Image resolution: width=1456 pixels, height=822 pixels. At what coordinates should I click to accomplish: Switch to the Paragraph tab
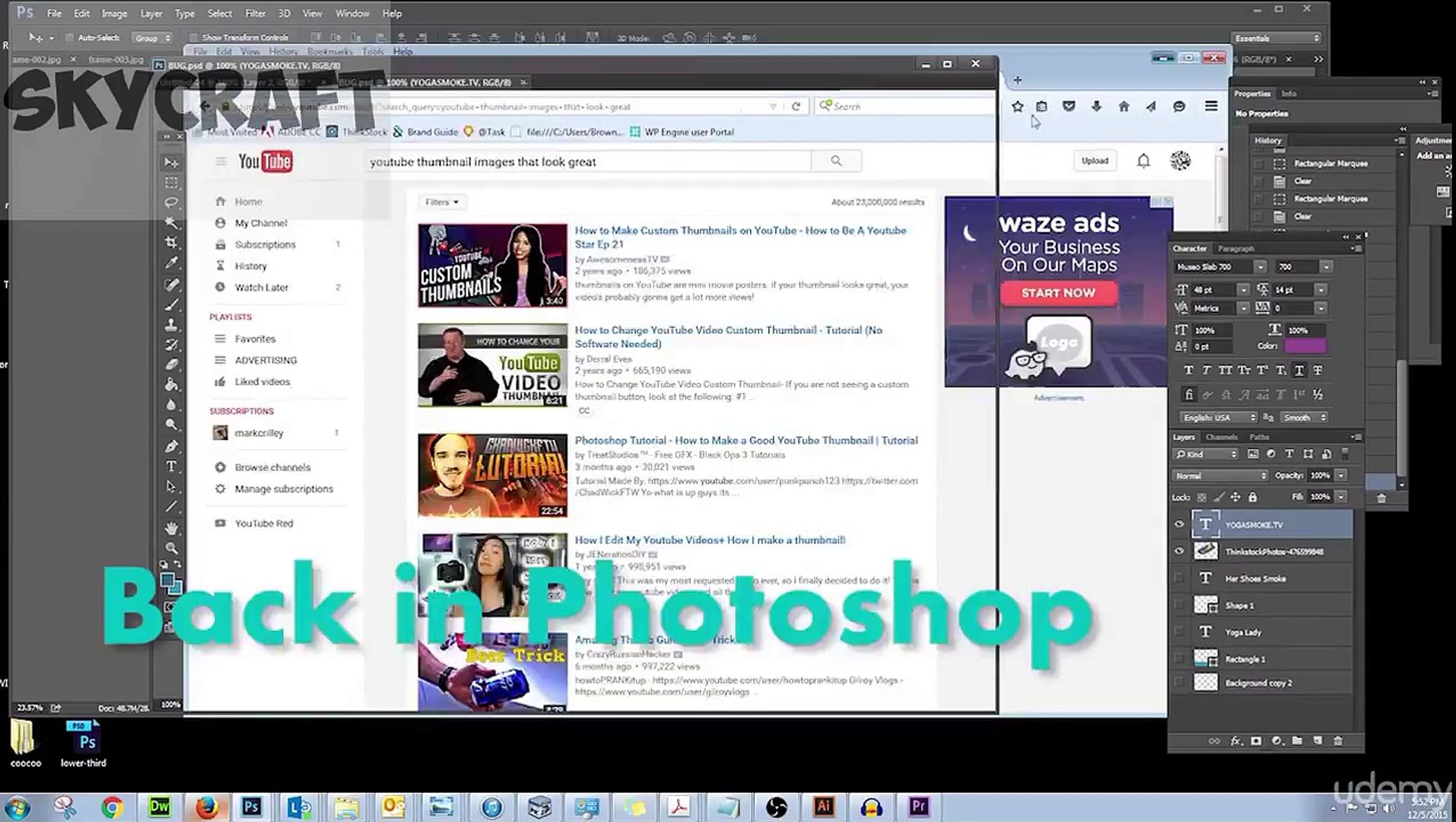click(x=1237, y=248)
